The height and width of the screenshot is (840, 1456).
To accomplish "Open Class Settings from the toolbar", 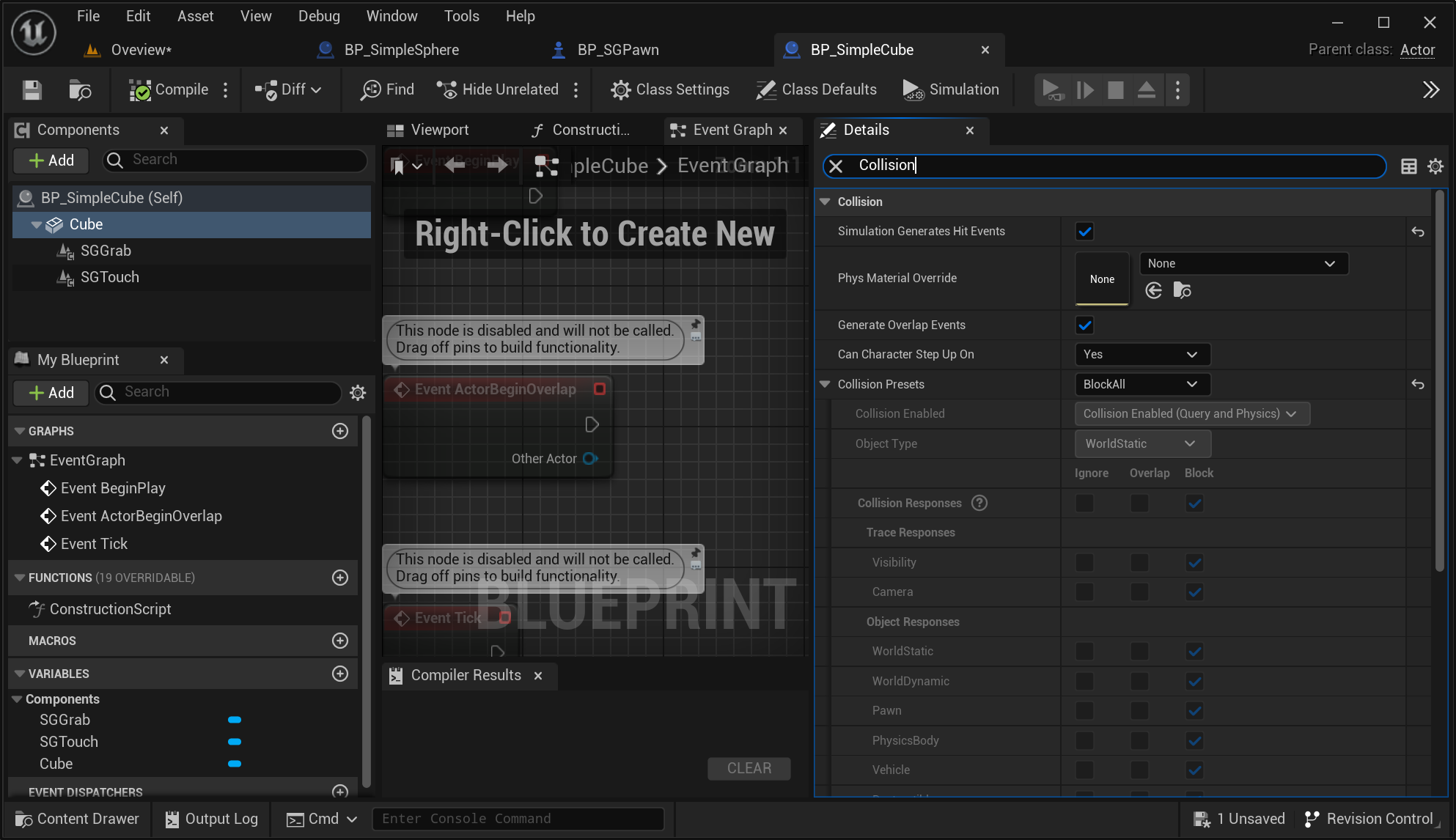I will pos(620,89).
